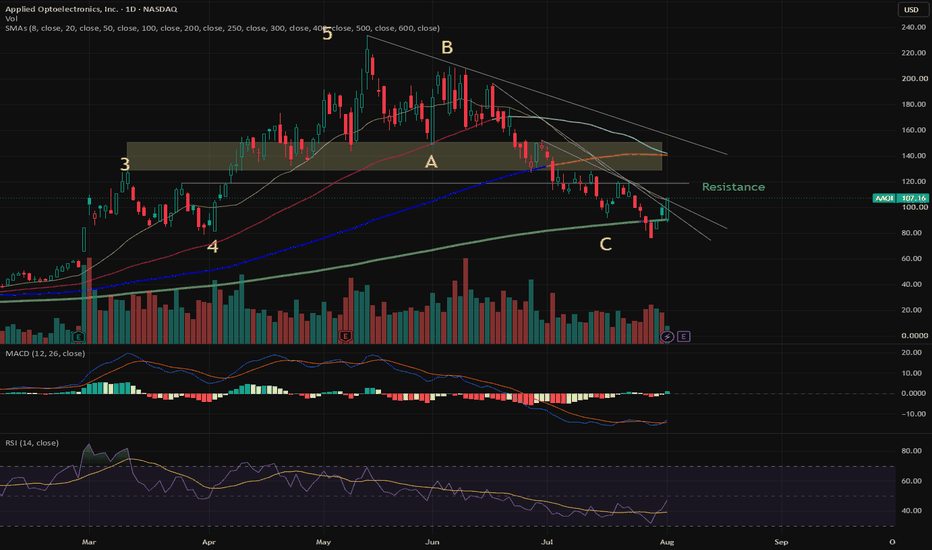
Task: Click the green earnings marker near March
Action: pos(78,337)
